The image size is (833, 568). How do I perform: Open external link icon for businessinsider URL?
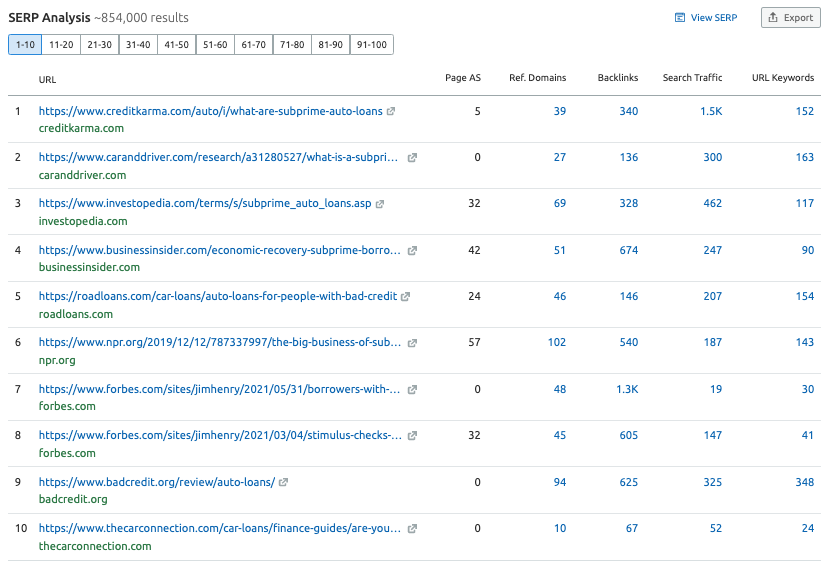[412, 251]
